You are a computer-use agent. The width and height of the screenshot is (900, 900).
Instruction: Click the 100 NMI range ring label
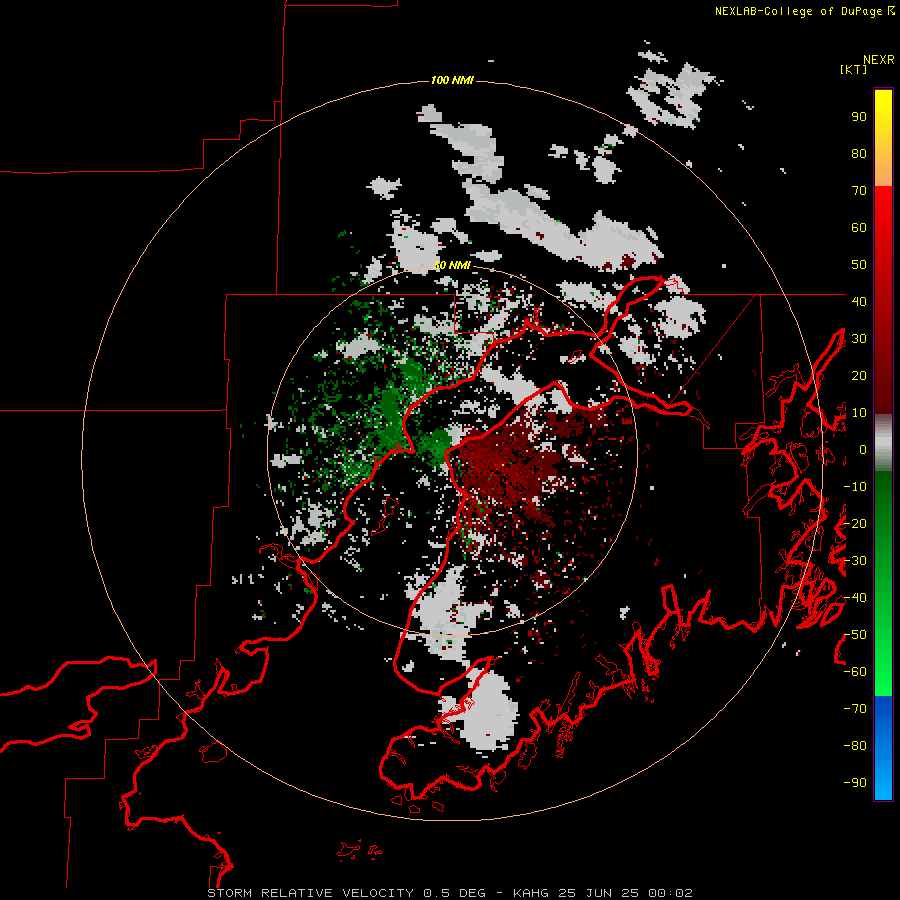[x=452, y=80]
